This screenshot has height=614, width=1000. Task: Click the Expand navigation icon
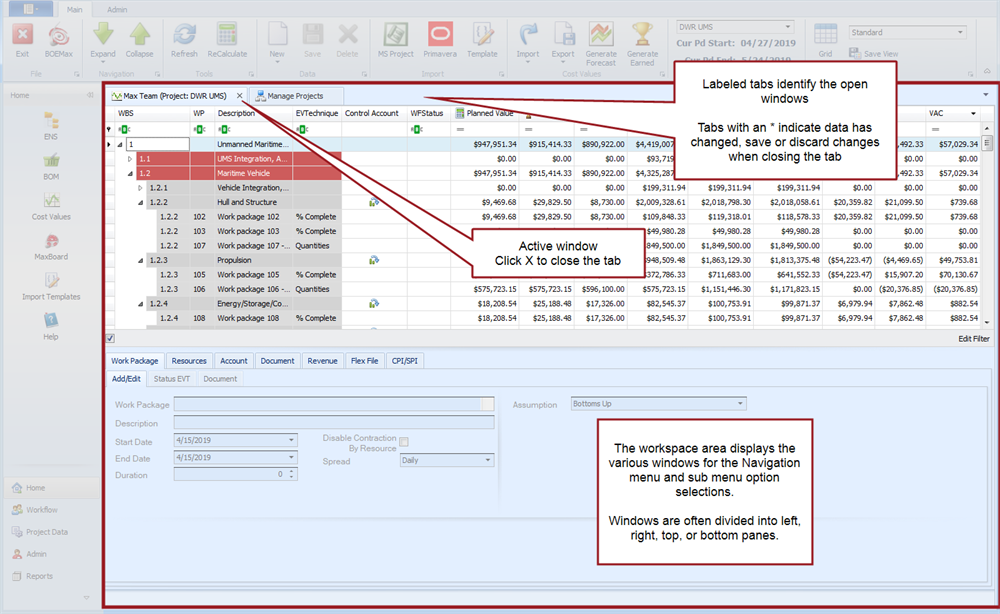click(x=103, y=38)
